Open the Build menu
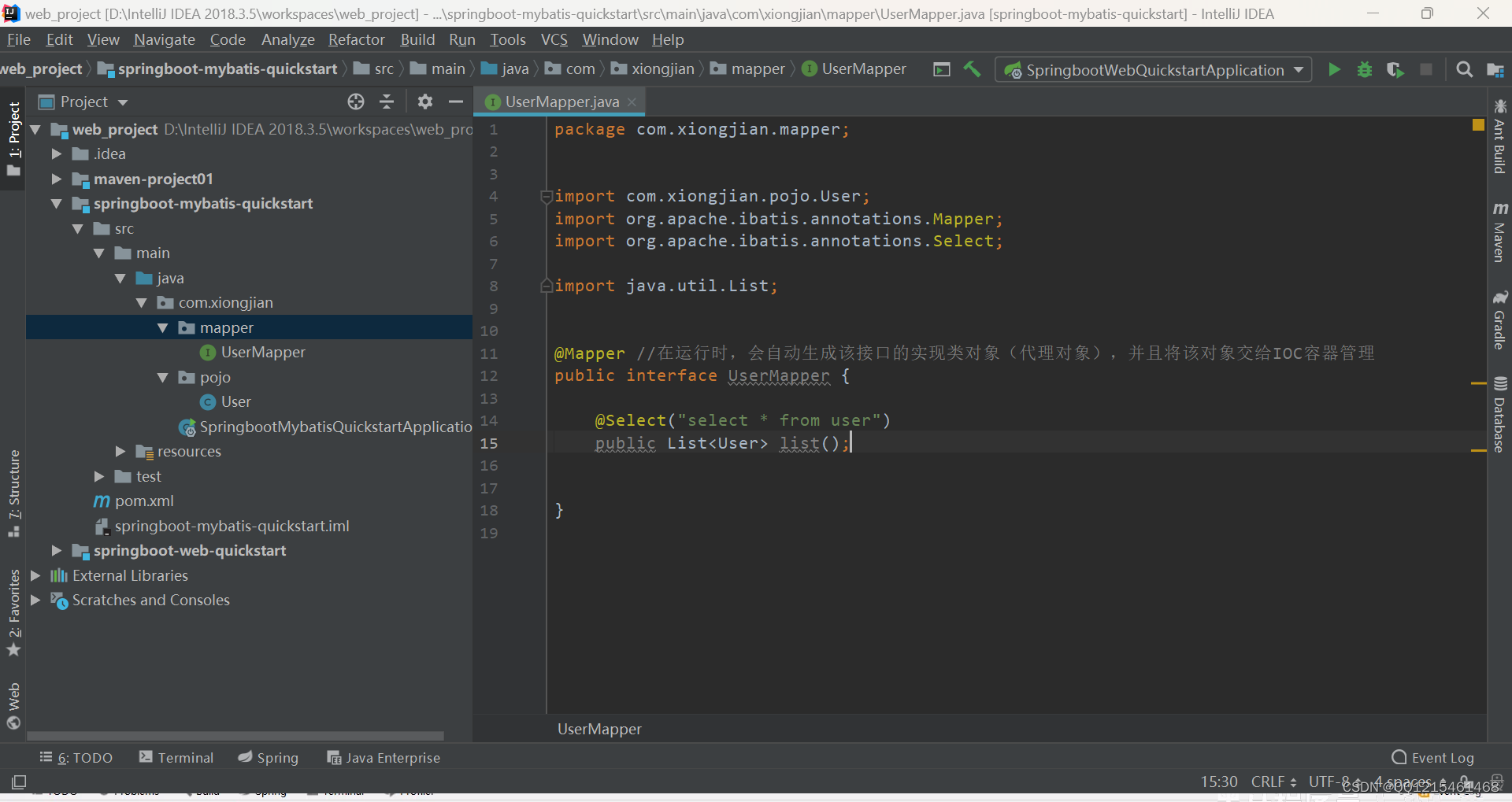The width and height of the screenshot is (1512, 802). pos(417,39)
